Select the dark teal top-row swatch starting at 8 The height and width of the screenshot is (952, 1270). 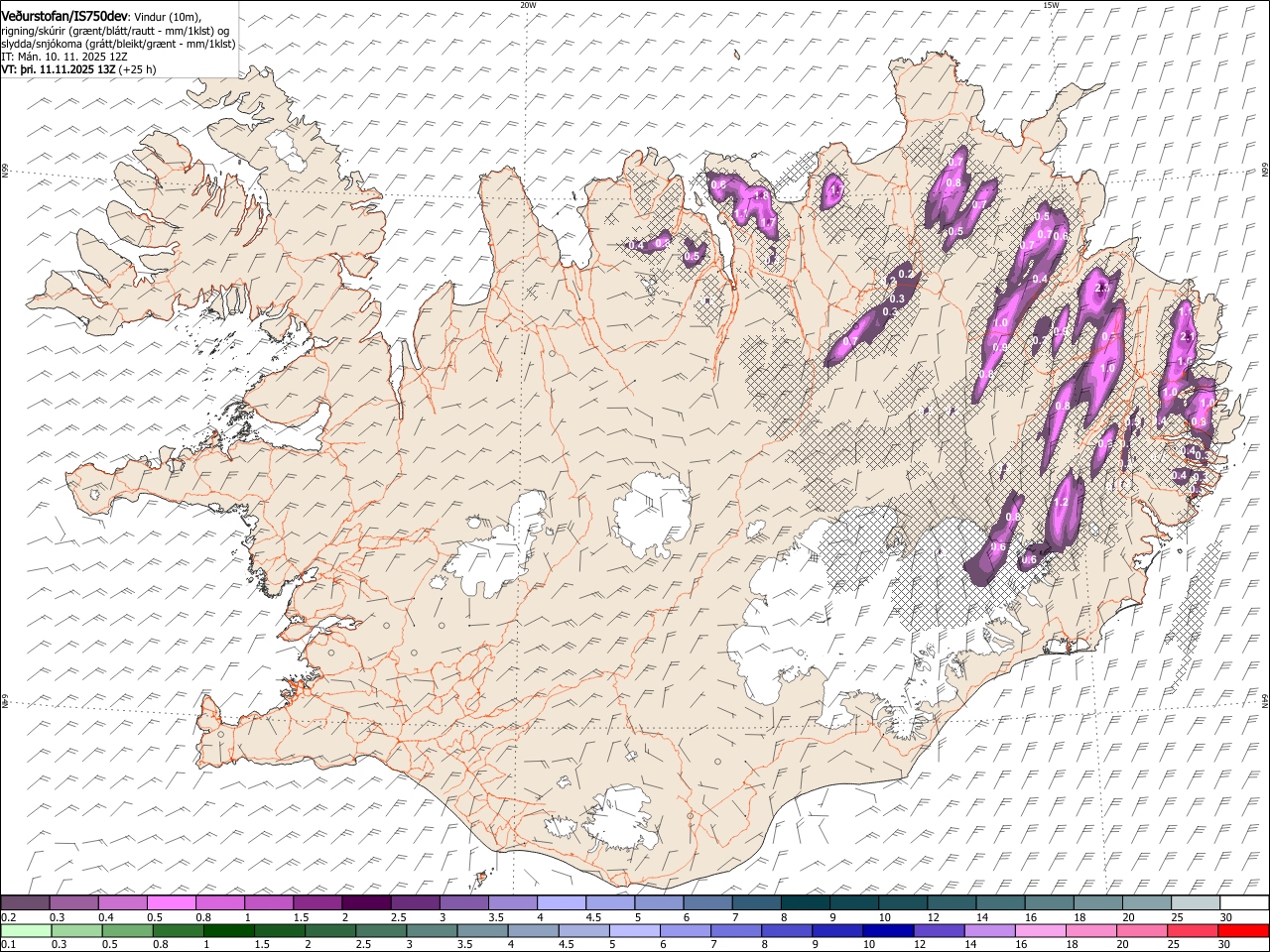[x=804, y=902]
